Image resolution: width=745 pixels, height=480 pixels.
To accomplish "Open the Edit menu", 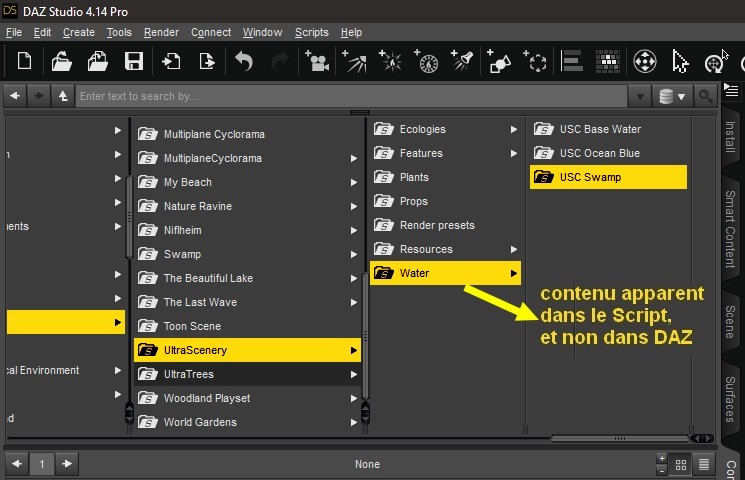I will coord(42,32).
